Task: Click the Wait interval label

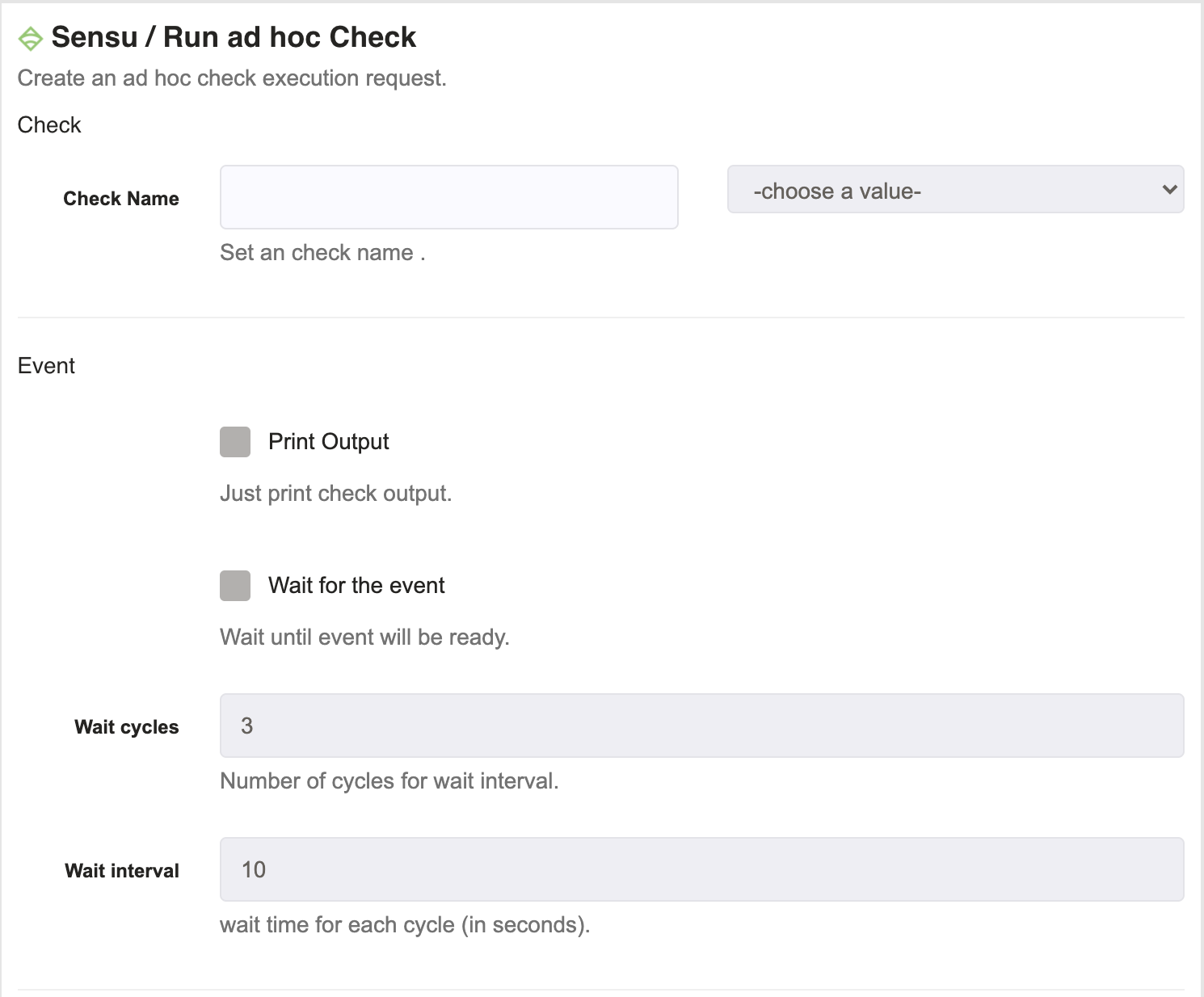Action: (x=122, y=871)
